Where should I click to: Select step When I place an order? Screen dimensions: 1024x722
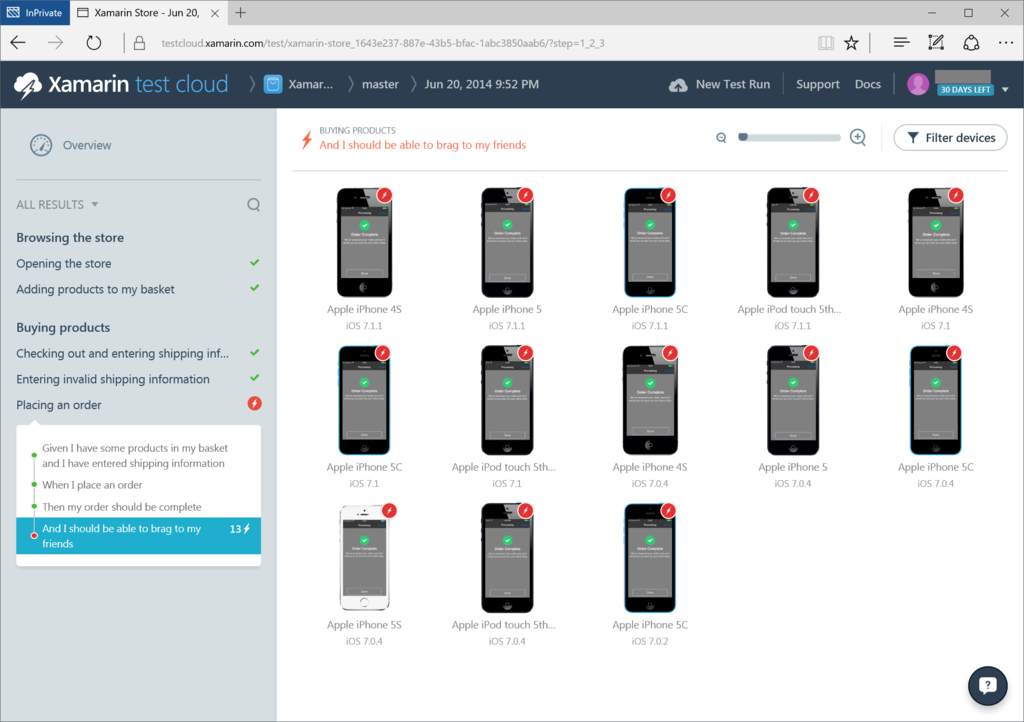[x=92, y=485]
